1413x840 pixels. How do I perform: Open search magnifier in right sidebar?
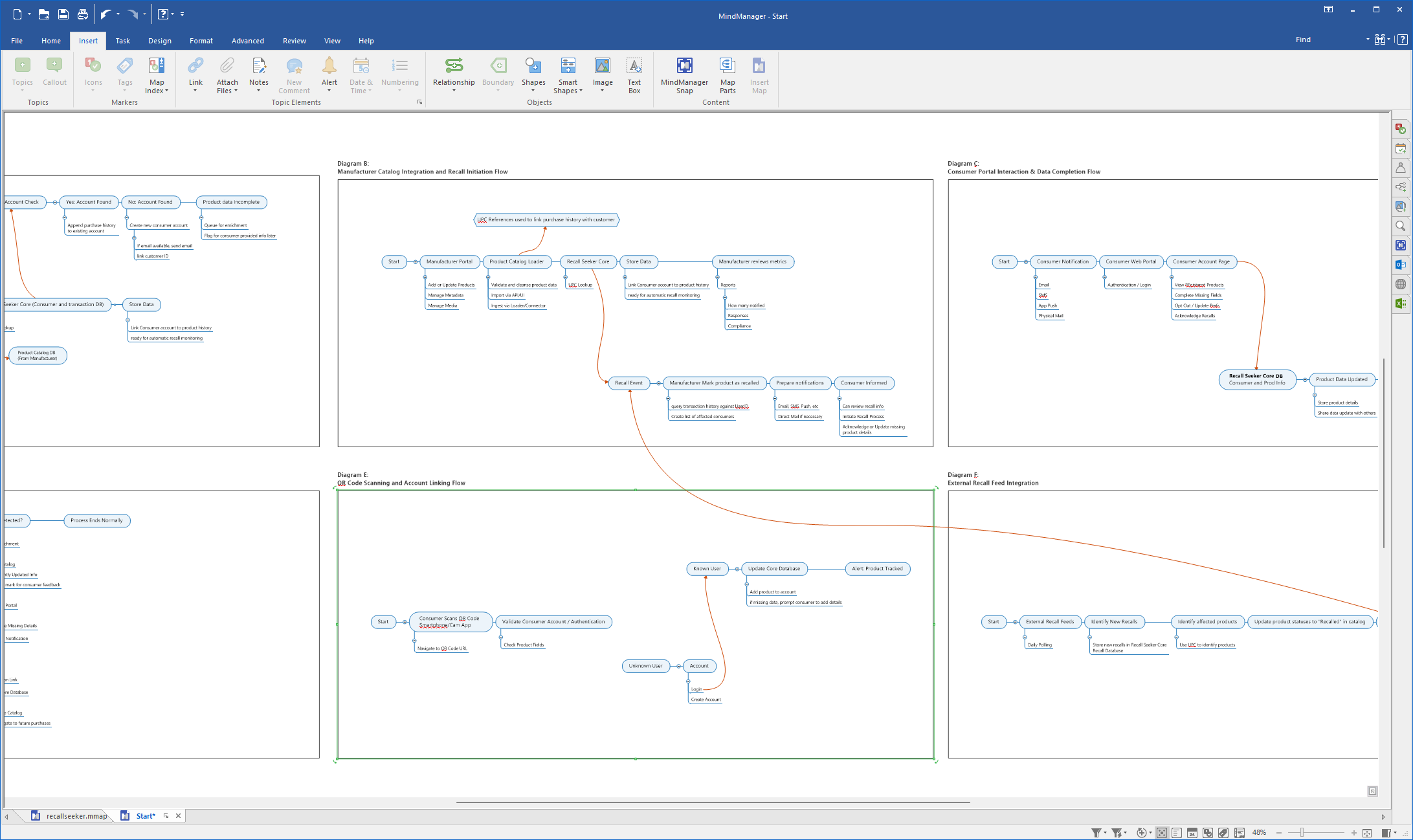pos(1401,227)
